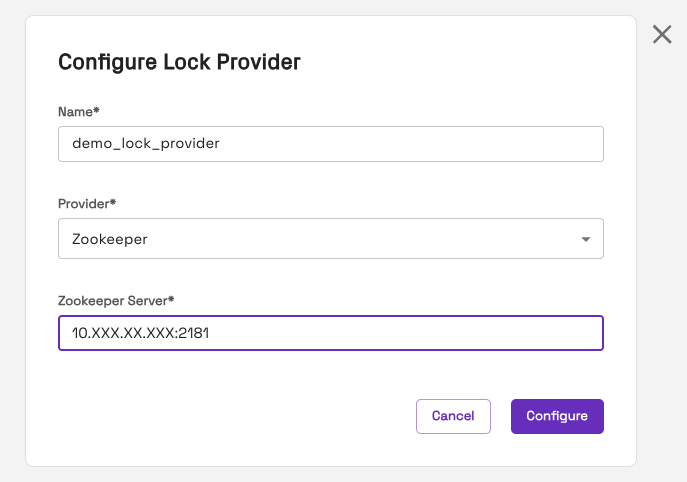Click the Configure Lock Provider heading

coord(179,62)
